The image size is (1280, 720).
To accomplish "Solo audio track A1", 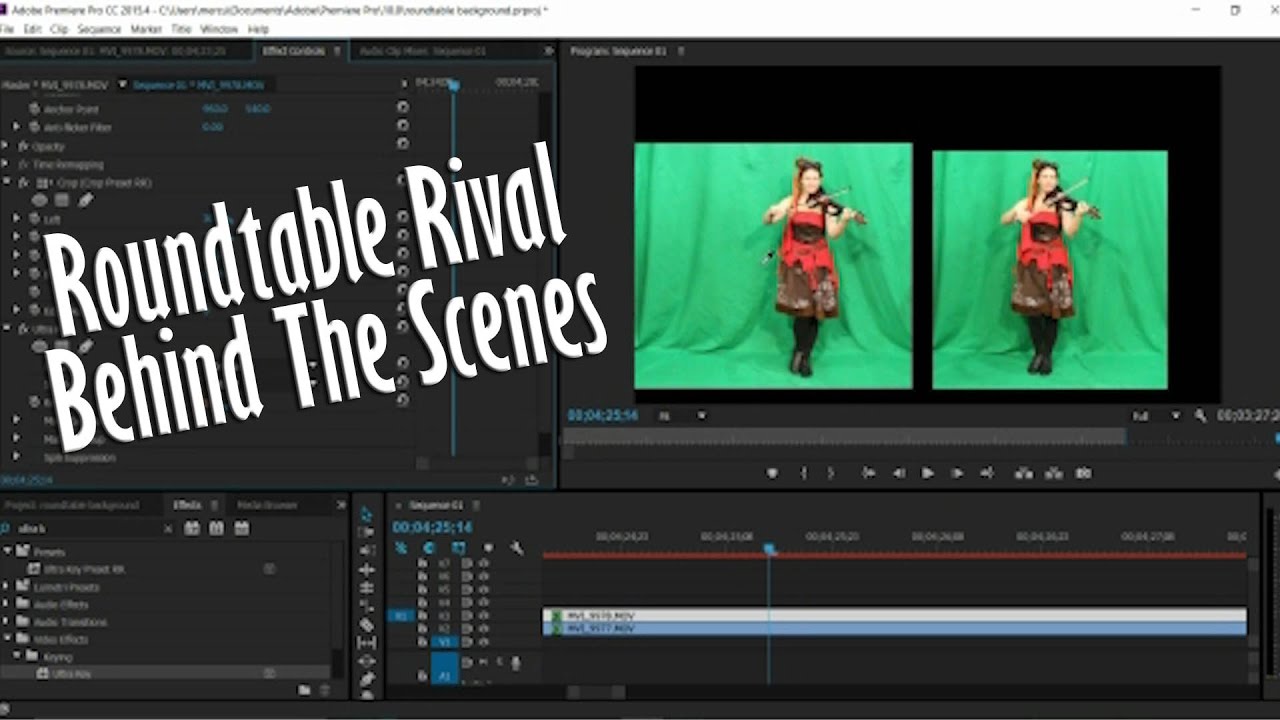I will pos(499,662).
